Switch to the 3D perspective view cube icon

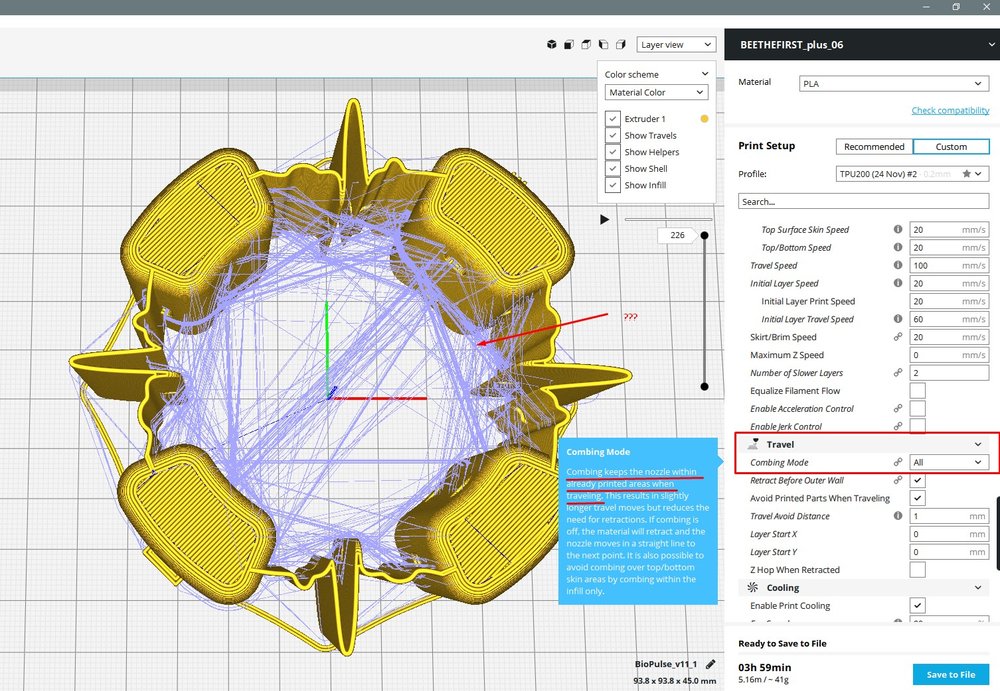[552, 45]
